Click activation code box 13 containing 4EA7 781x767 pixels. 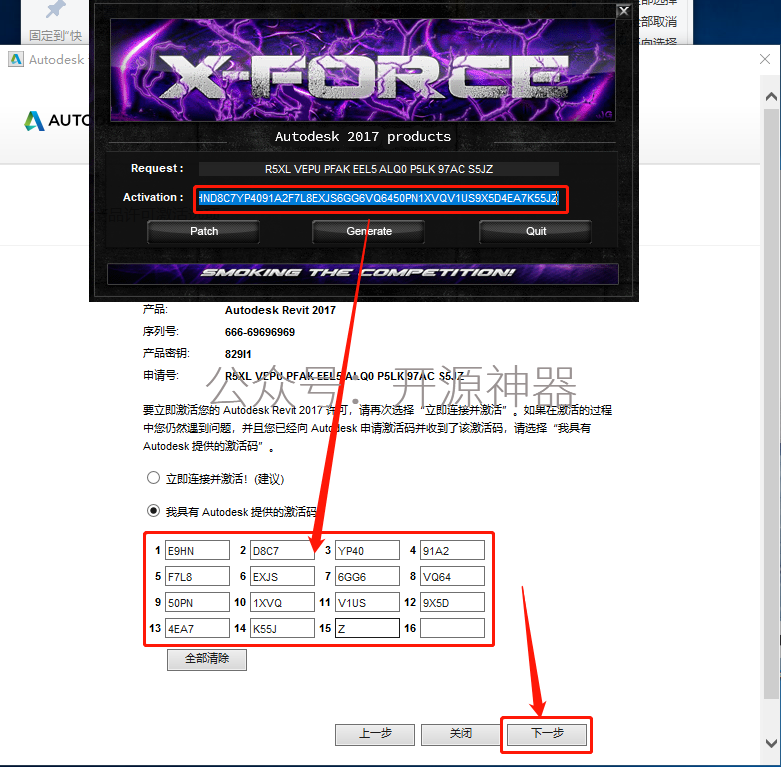(197, 628)
